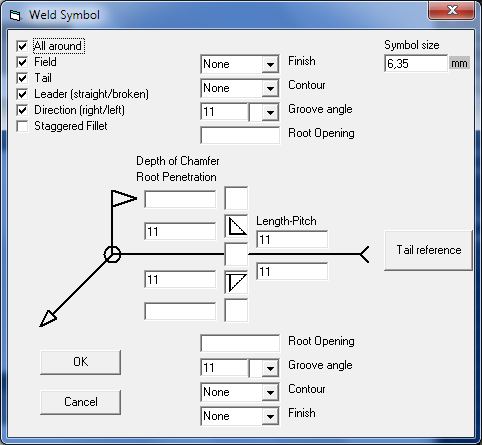Viewport: 482px width, 445px height.
Task: Enable the Staggered Fillet option
Action: click(x=22, y=126)
